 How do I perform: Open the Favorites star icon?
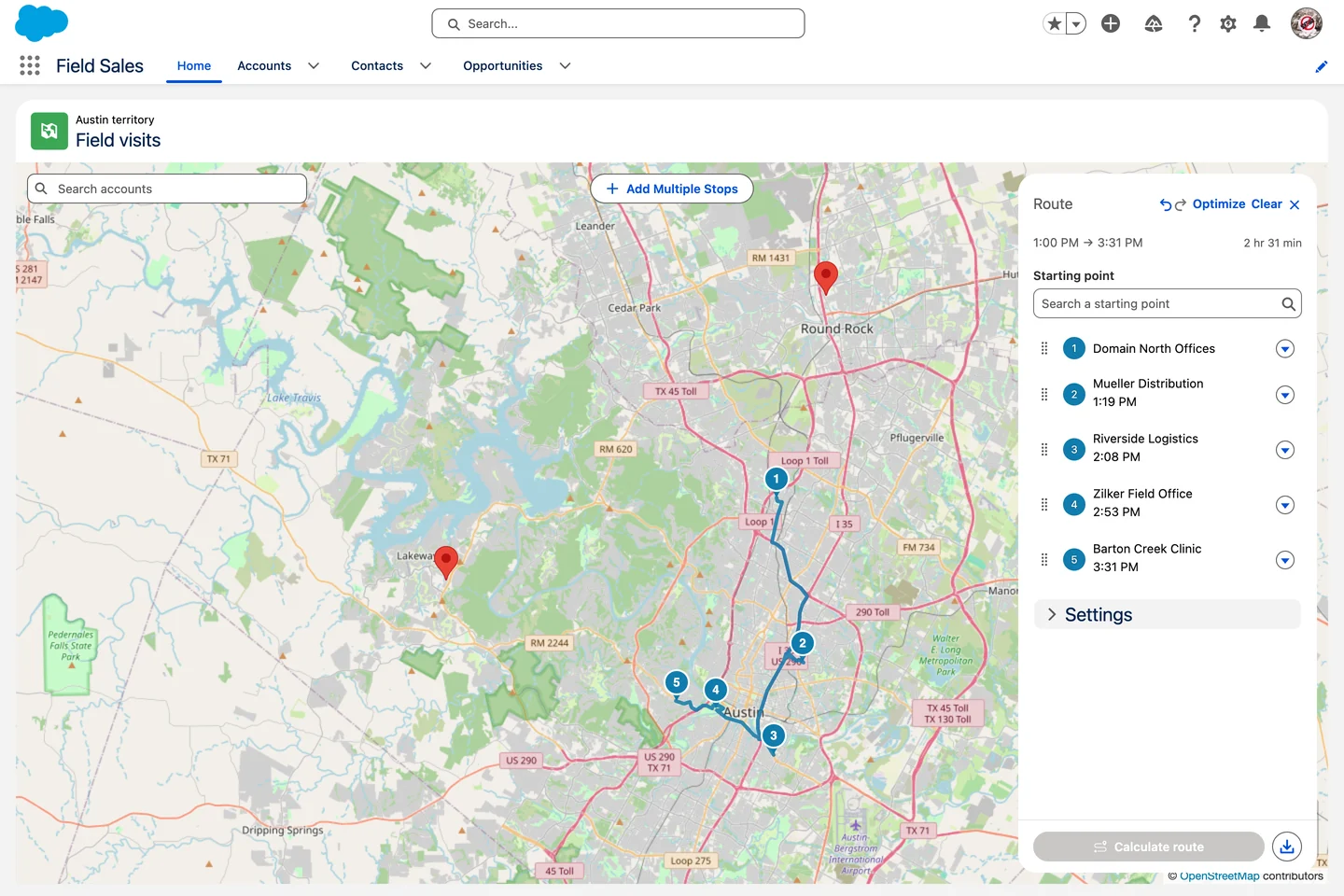[x=1055, y=23]
